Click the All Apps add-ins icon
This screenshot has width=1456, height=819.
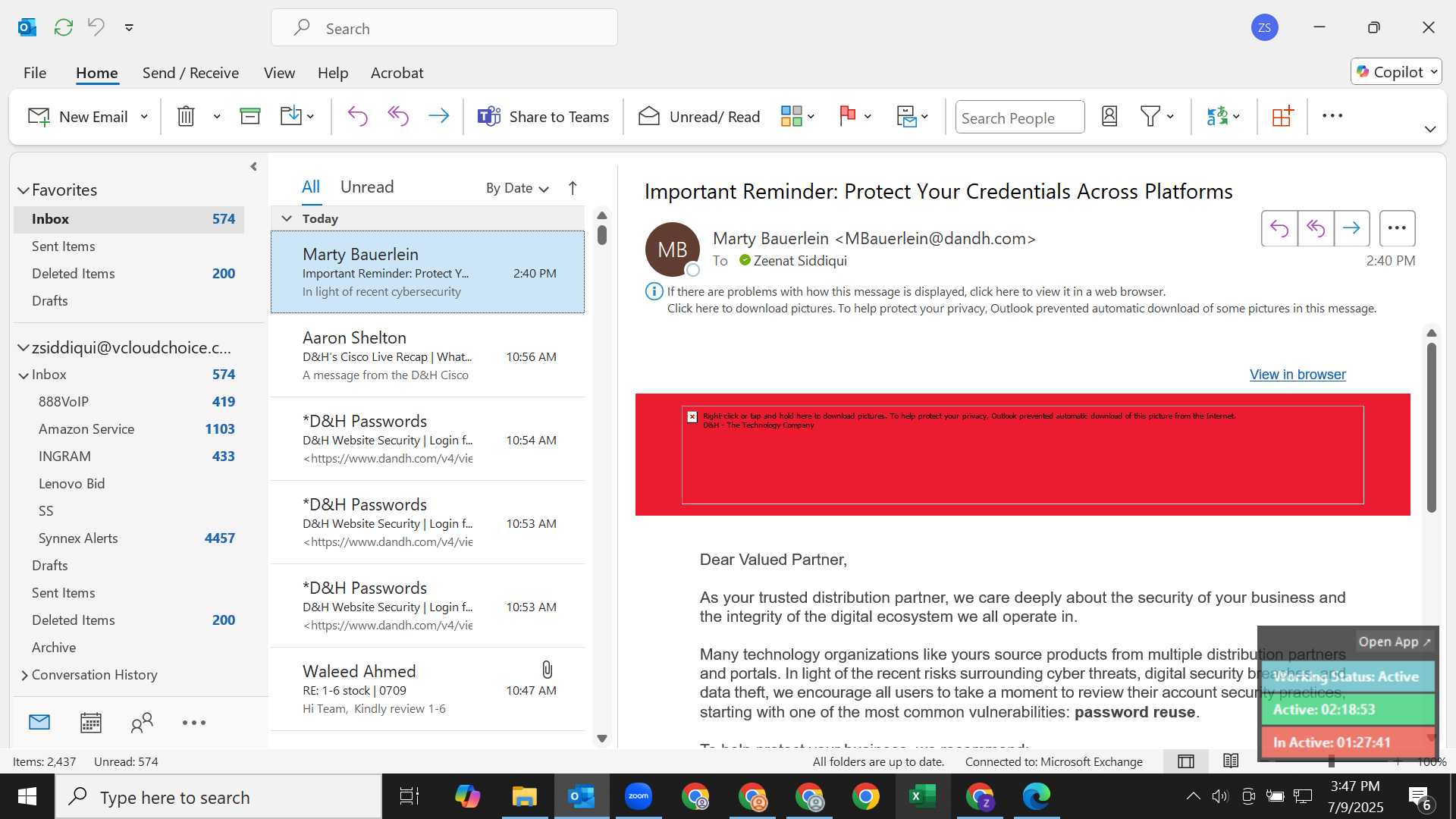tap(1282, 116)
